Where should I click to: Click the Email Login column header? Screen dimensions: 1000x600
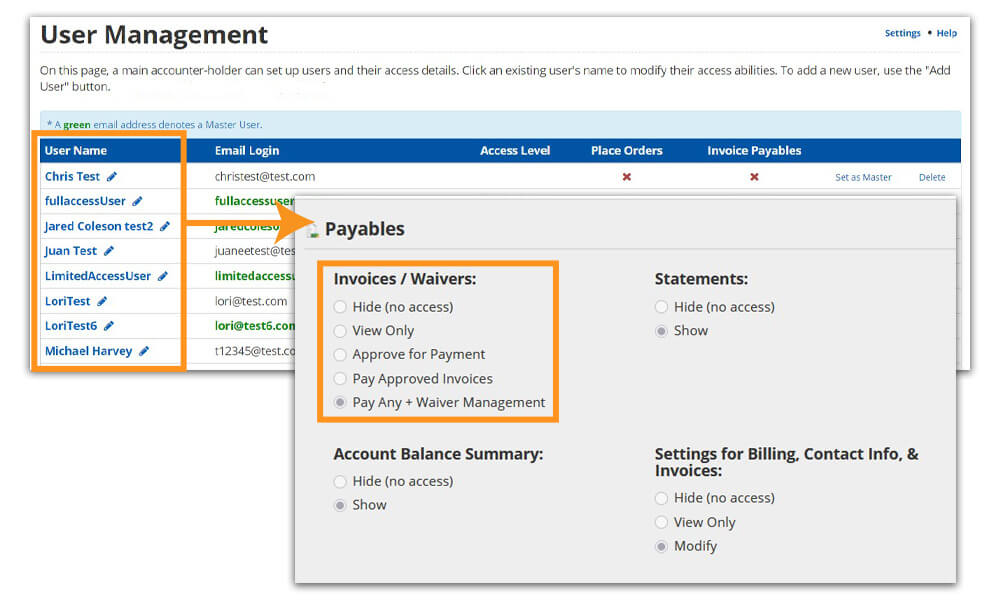[x=247, y=151]
